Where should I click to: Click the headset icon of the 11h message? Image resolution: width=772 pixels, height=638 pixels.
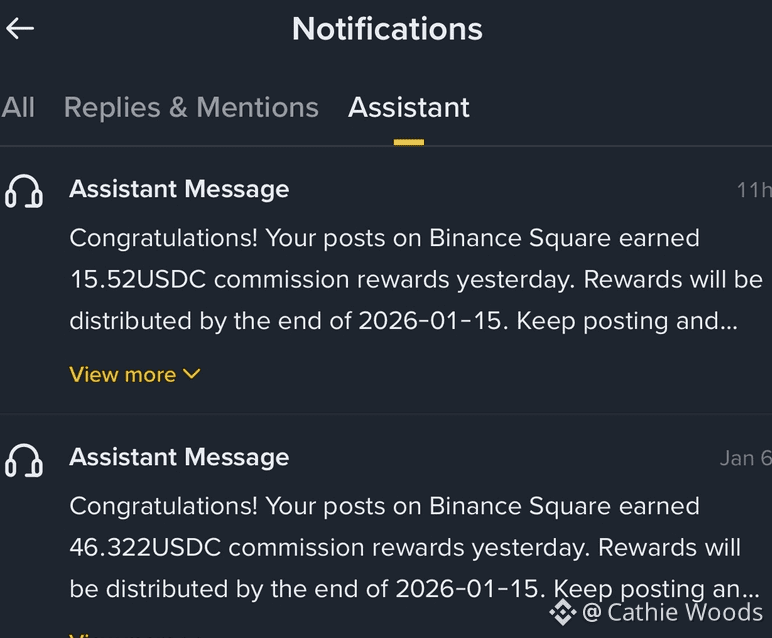pyautogui.click(x=24, y=191)
